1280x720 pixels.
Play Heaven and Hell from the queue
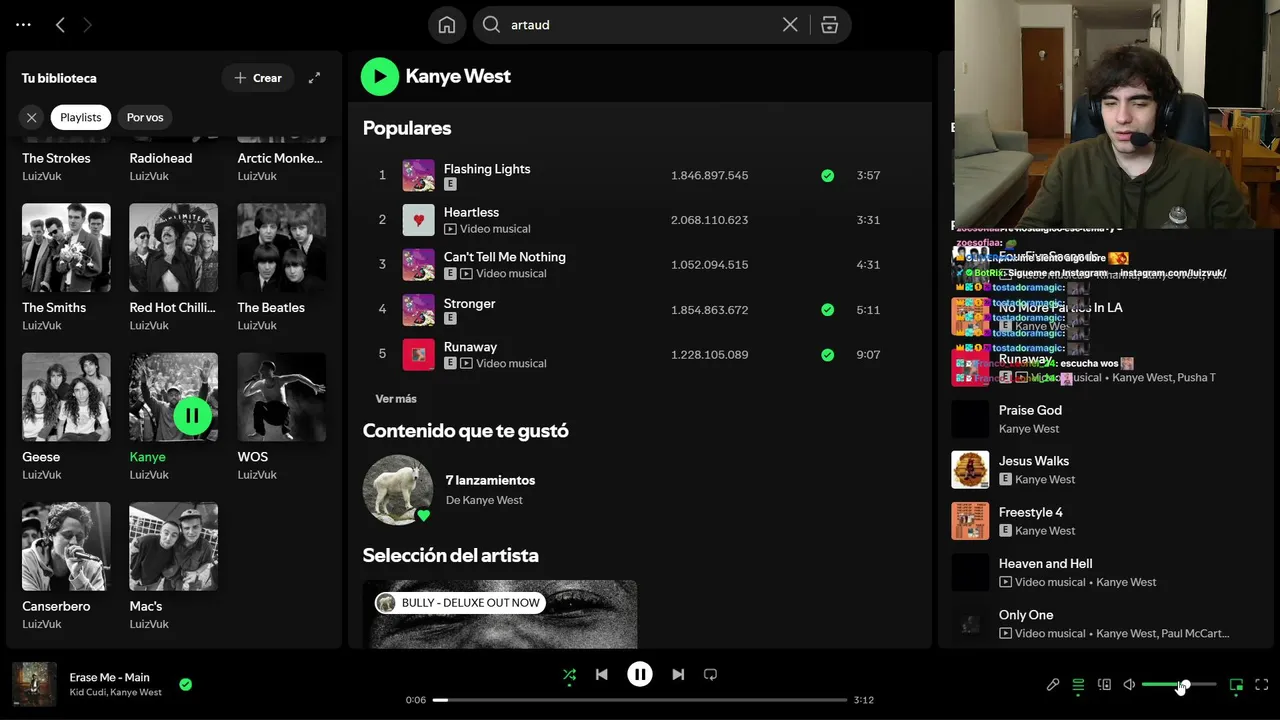tap(1045, 563)
